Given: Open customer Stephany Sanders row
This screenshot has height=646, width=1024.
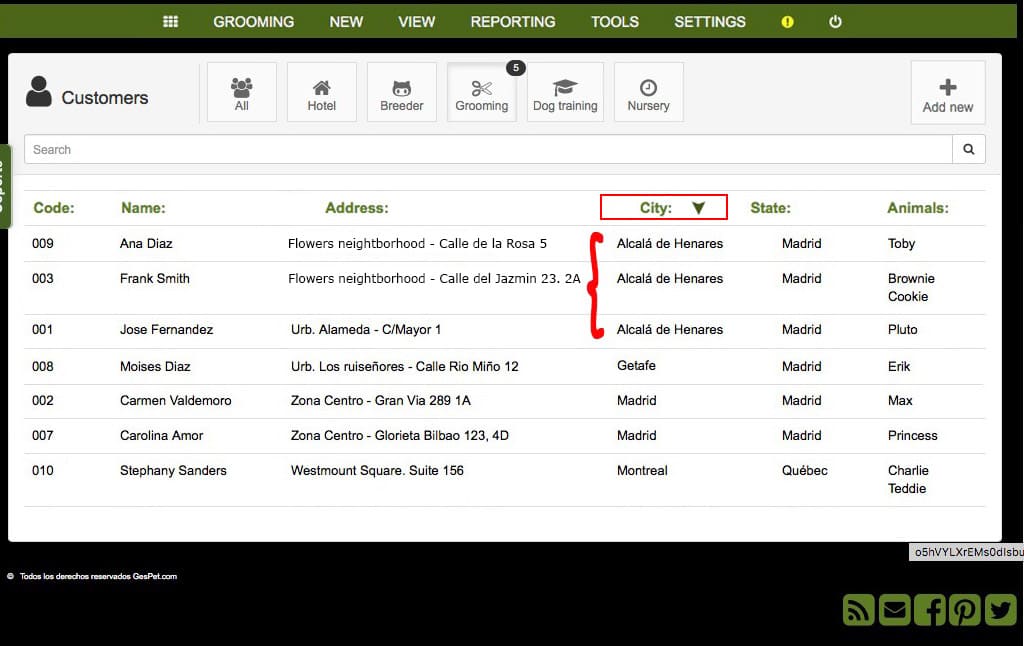Looking at the screenshot, I should tap(504, 479).
